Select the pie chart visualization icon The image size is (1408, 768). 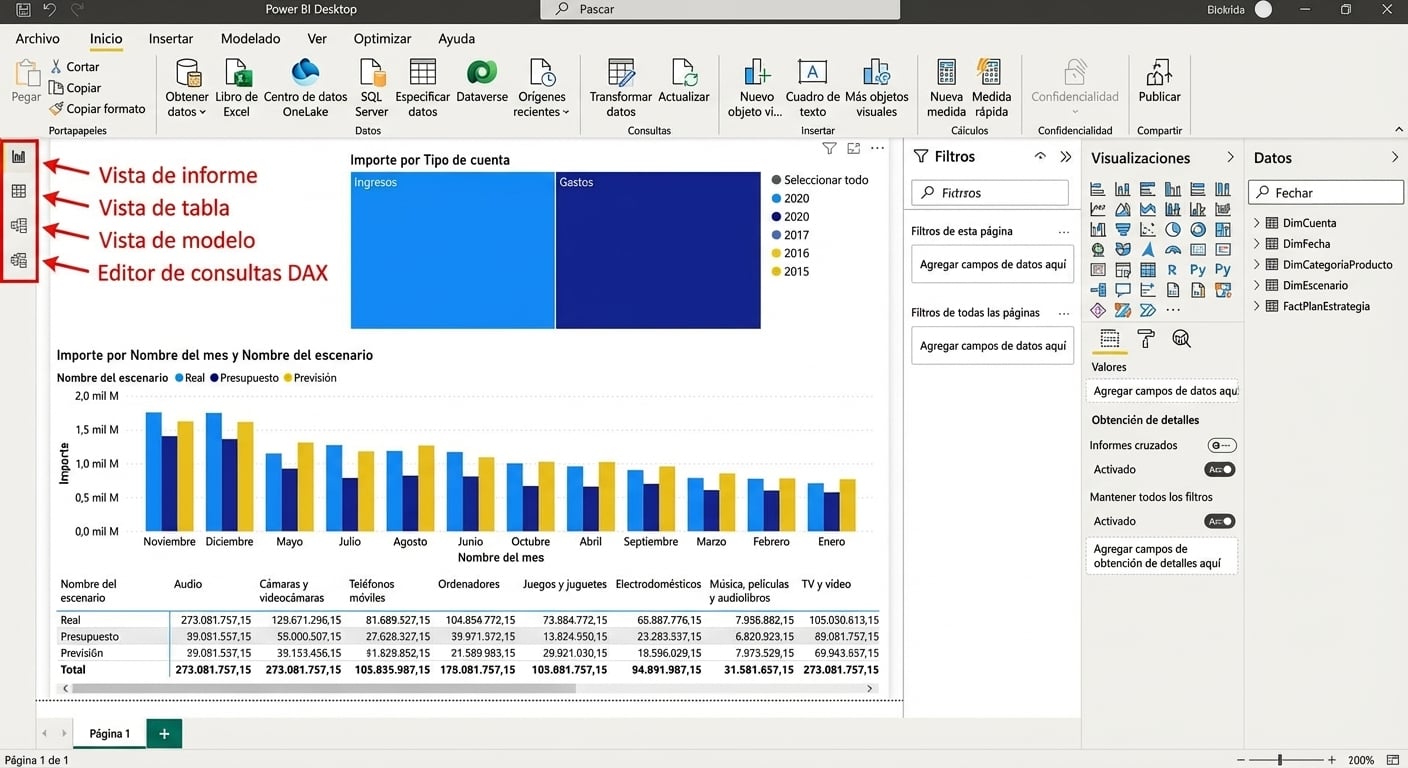(1174, 228)
